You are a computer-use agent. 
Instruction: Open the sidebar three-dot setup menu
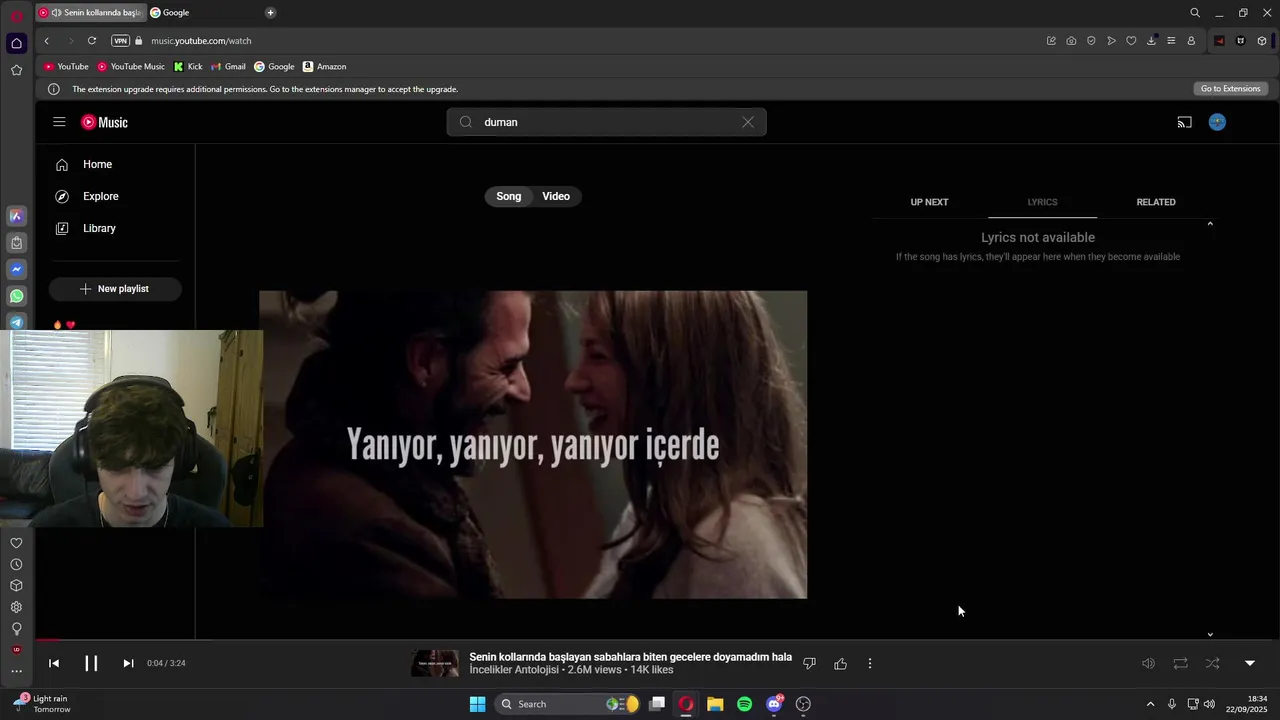(16, 671)
